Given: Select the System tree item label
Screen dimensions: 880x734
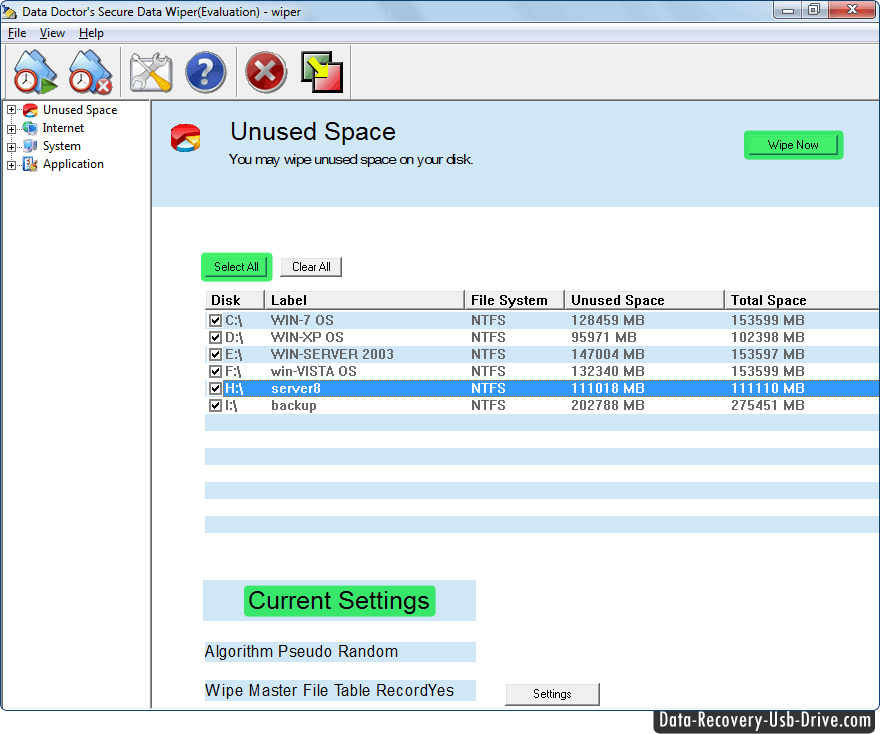Looking at the screenshot, I should point(62,146).
